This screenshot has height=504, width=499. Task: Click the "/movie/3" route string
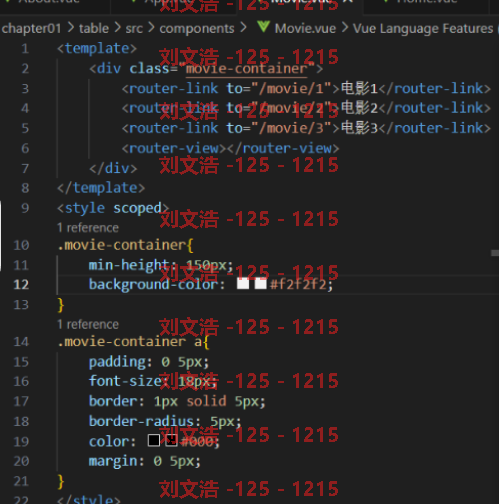[x=291, y=128]
